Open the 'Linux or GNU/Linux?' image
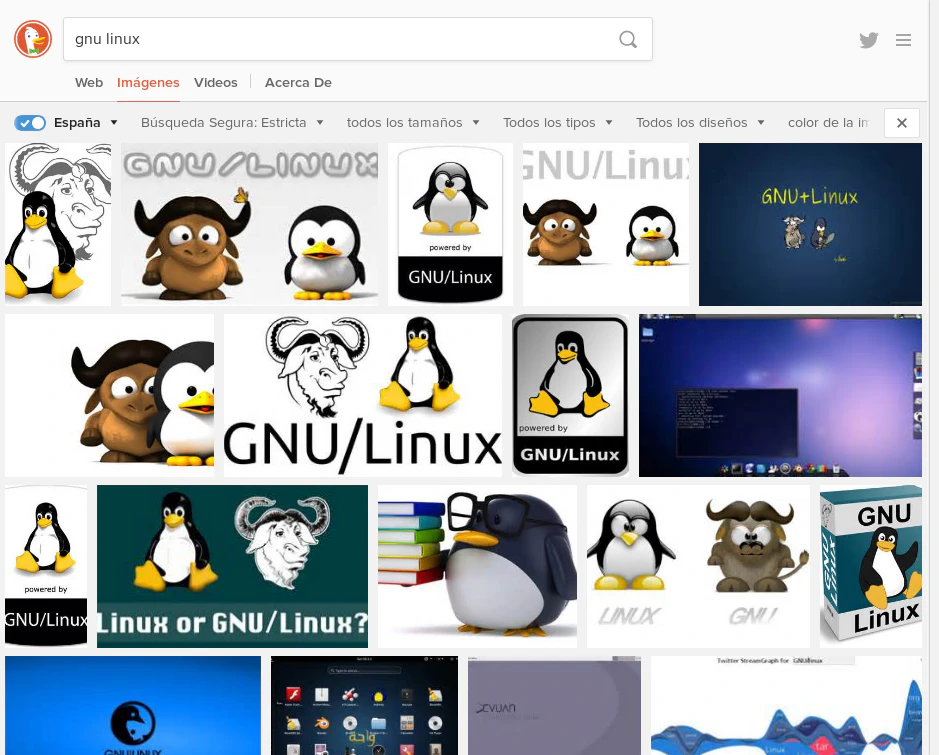Viewport: 939px width, 755px height. pyautogui.click(x=232, y=566)
